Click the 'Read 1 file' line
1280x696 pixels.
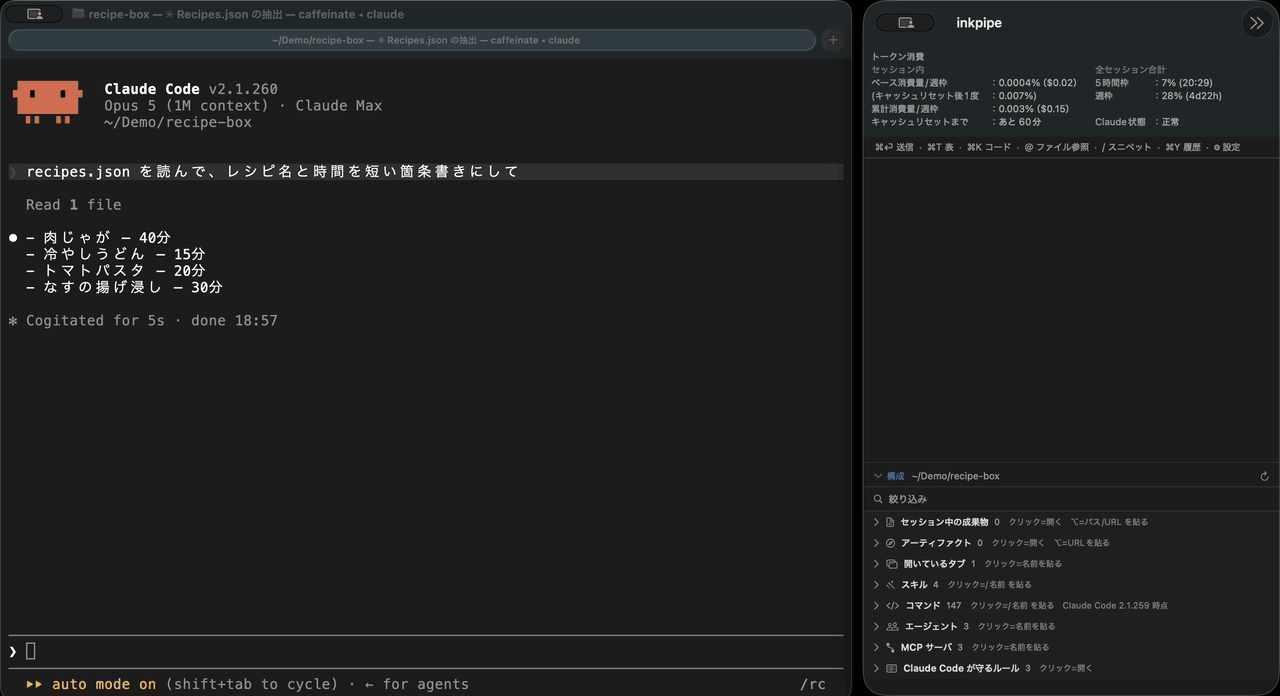[x=73, y=204]
